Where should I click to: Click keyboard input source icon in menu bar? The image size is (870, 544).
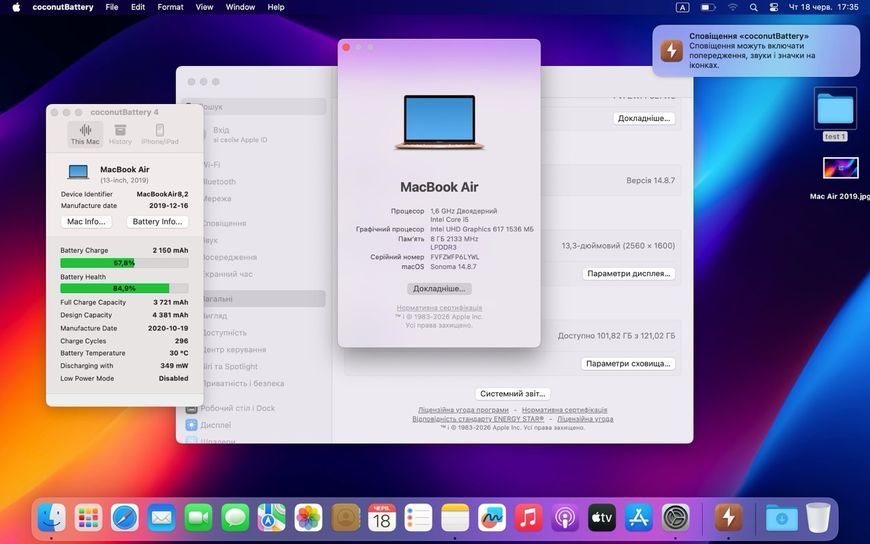coord(682,7)
